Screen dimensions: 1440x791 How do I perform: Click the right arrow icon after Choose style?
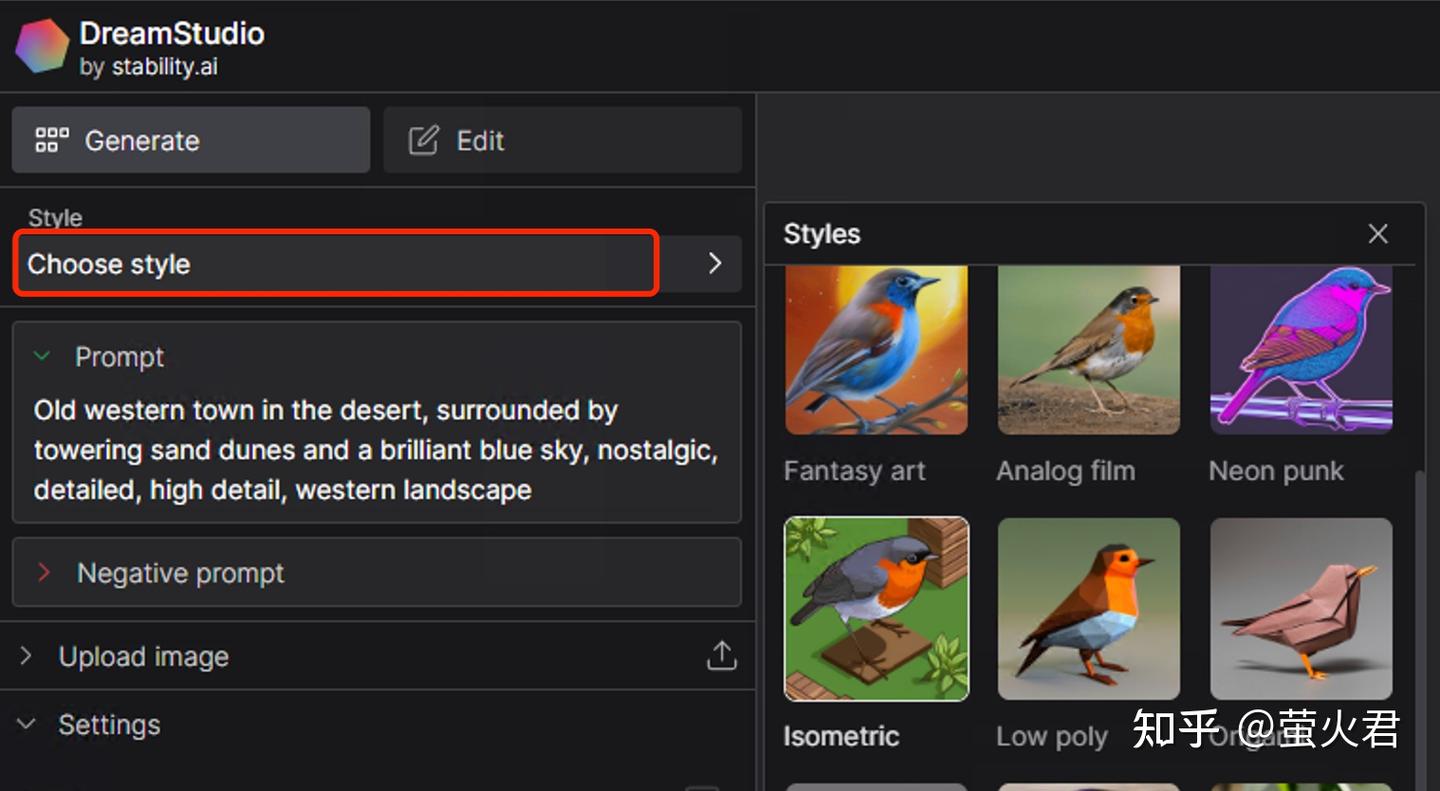[714, 263]
